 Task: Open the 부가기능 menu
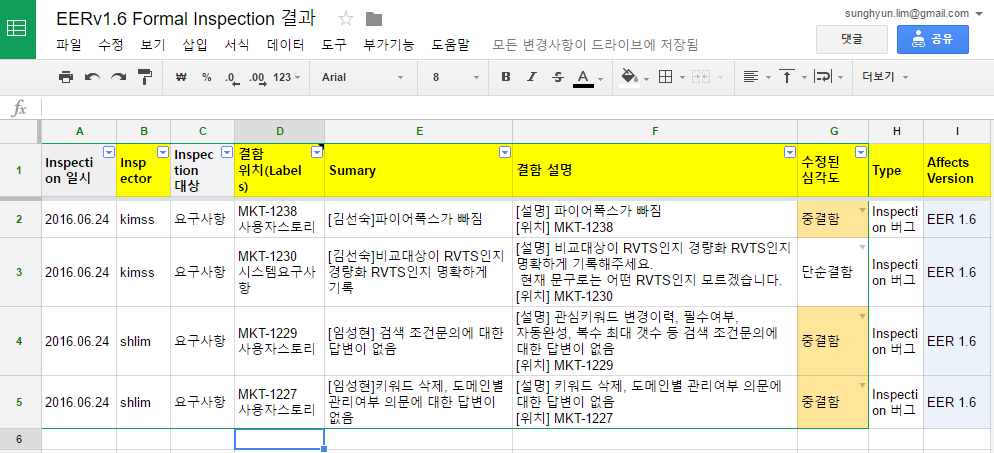pyautogui.click(x=389, y=45)
